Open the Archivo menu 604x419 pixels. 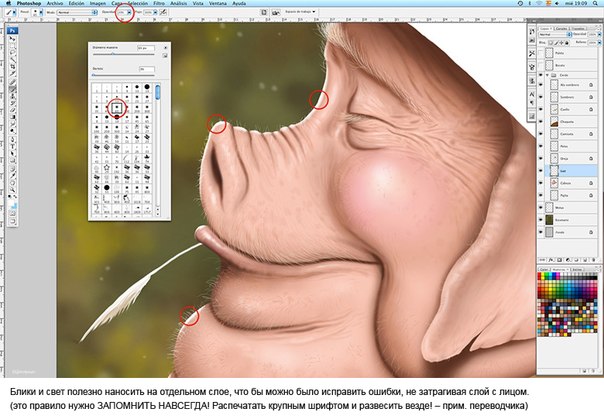(x=55, y=3)
